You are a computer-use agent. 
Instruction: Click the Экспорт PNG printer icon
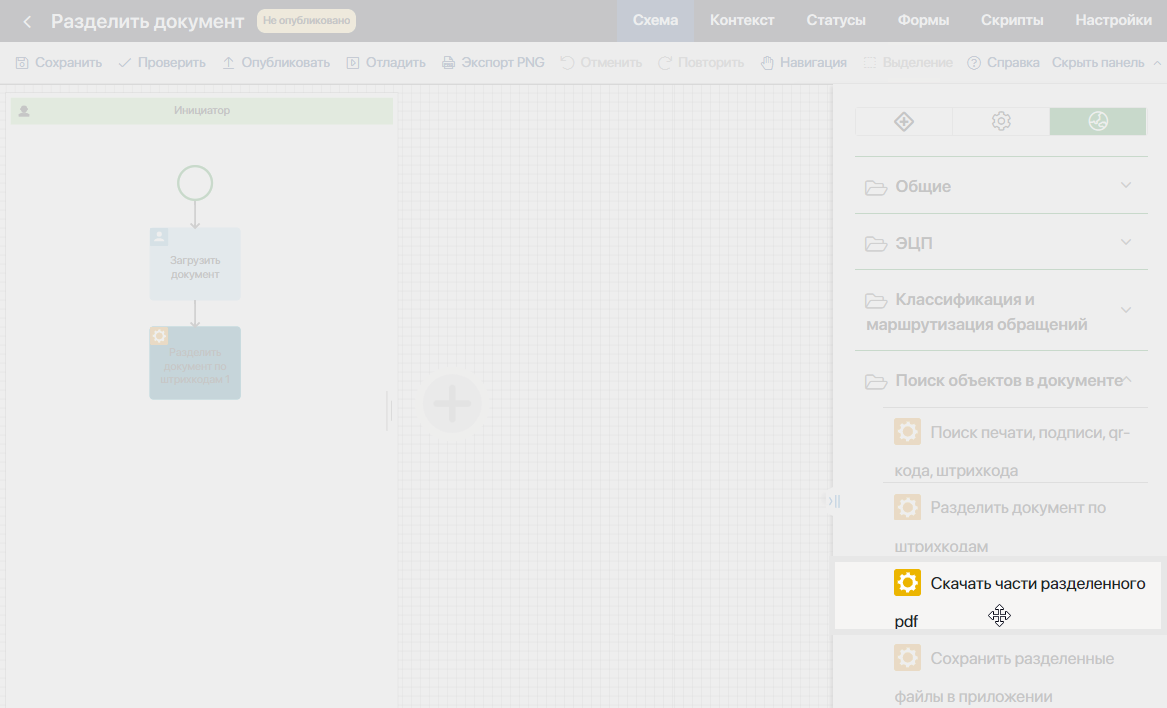[448, 63]
